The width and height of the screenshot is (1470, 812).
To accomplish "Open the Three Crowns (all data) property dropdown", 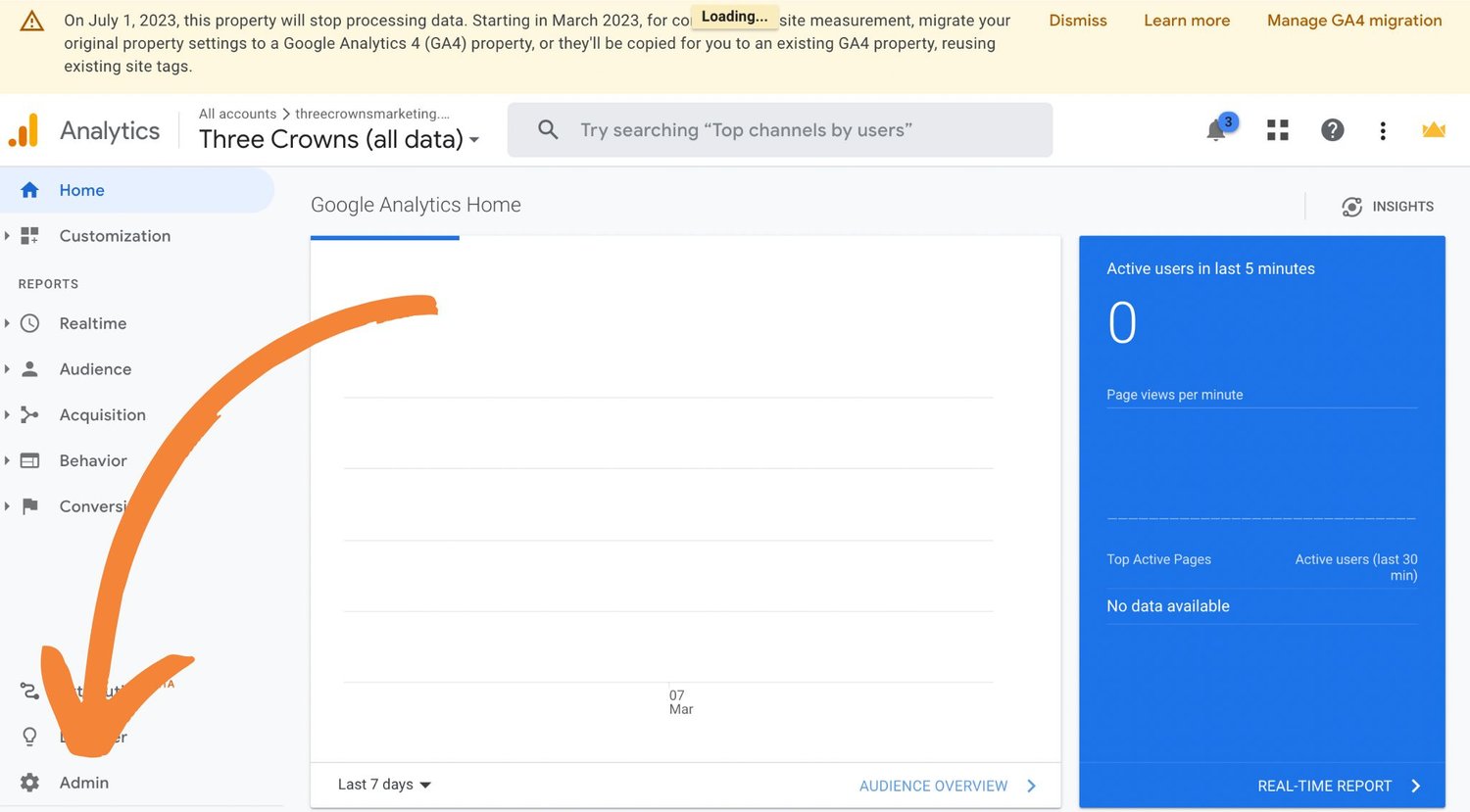I will pyautogui.click(x=339, y=139).
